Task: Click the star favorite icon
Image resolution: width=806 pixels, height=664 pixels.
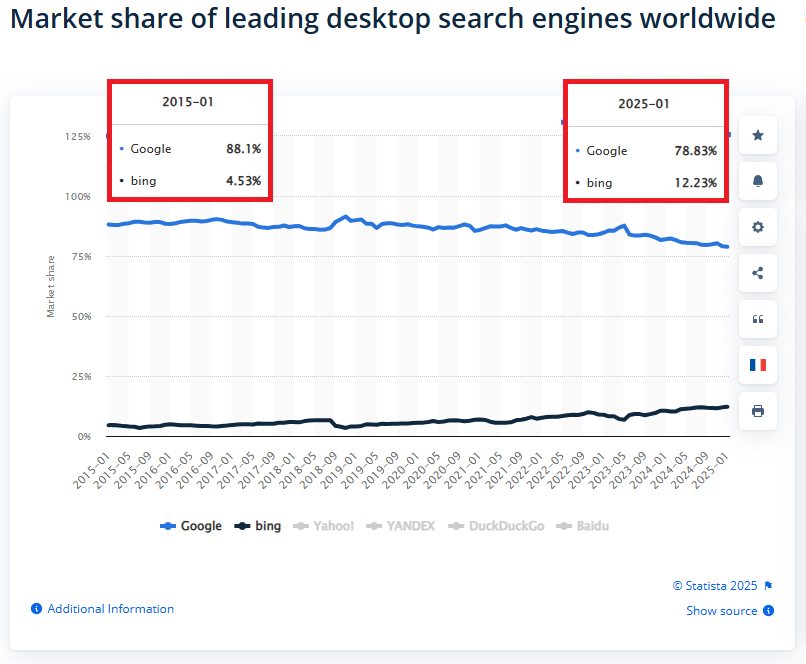Action: tap(758, 135)
